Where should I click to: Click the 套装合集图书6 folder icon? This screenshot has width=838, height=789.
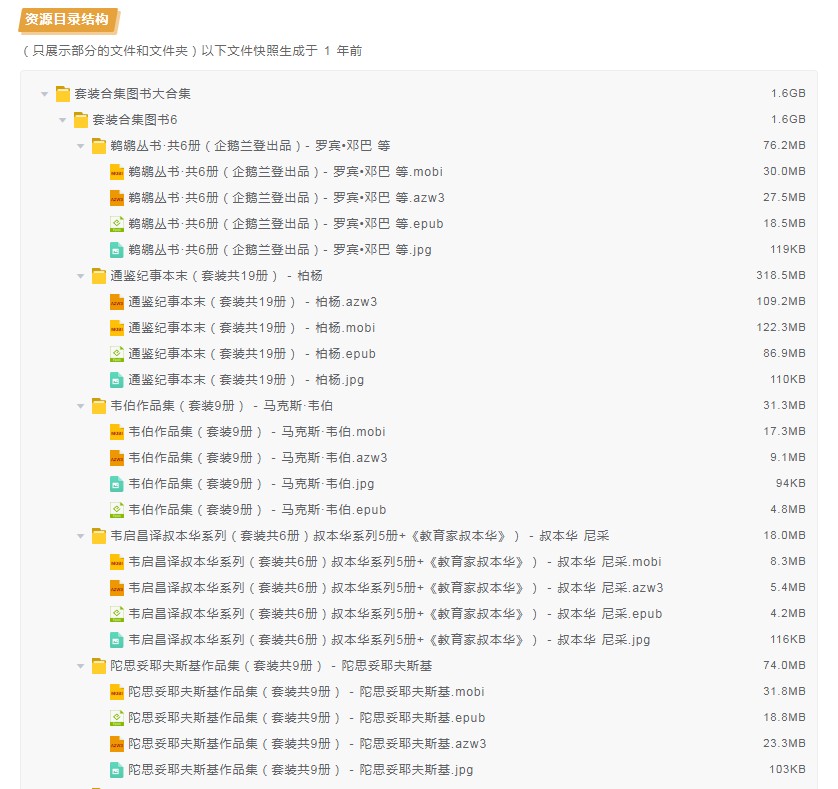[81, 120]
